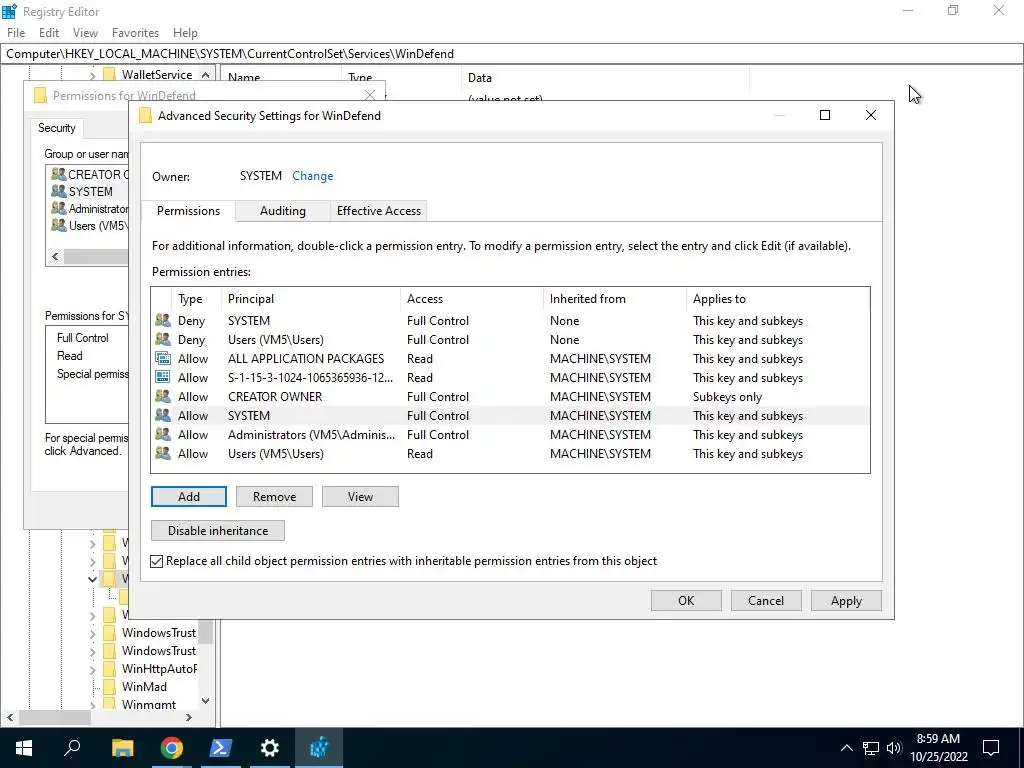Click tree pane scroll down arrow
This screenshot has height=768, width=1024.
pyautogui.click(x=206, y=701)
